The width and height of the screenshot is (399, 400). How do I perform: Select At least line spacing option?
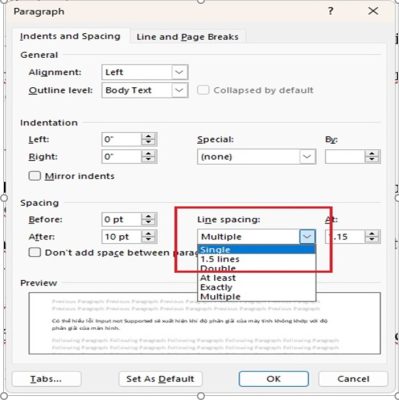pyautogui.click(x=256, y=278)
